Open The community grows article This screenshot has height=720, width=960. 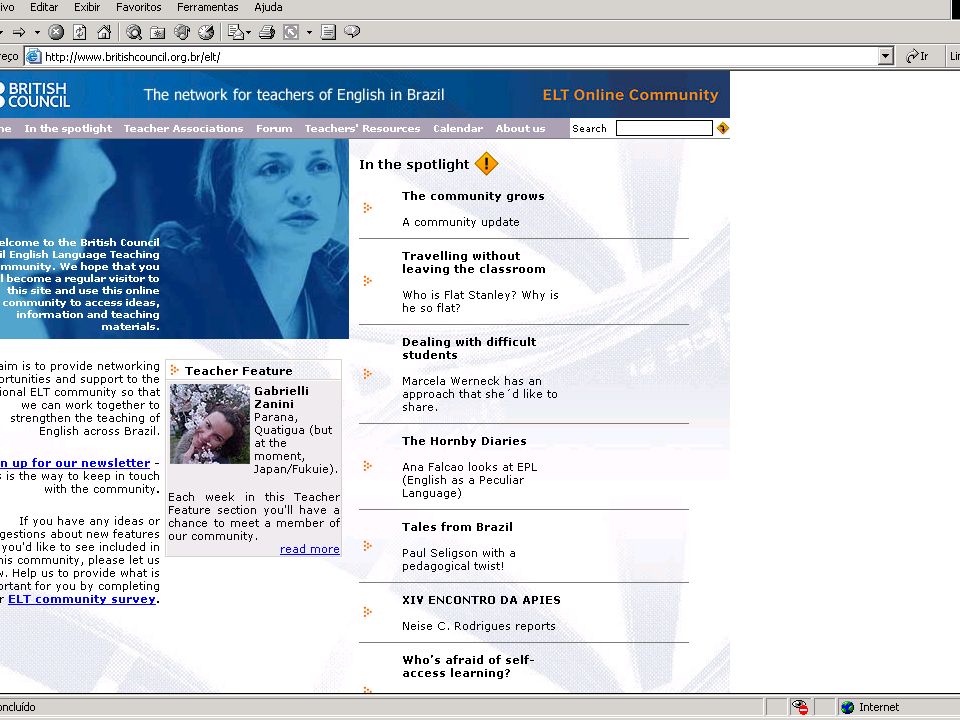473,196
